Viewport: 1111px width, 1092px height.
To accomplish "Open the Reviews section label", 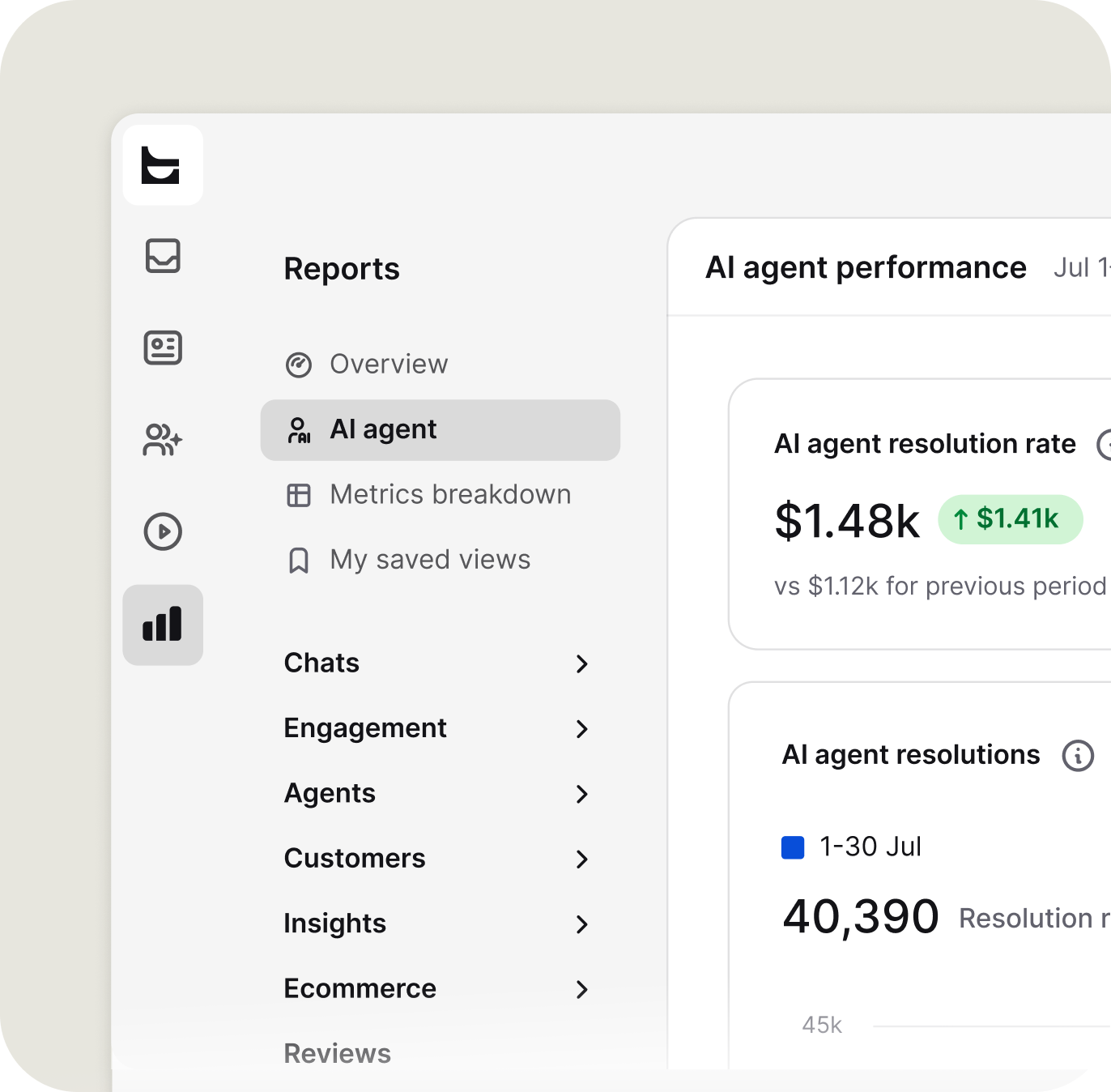I will pyautogui.click(x=338, y=1053).
